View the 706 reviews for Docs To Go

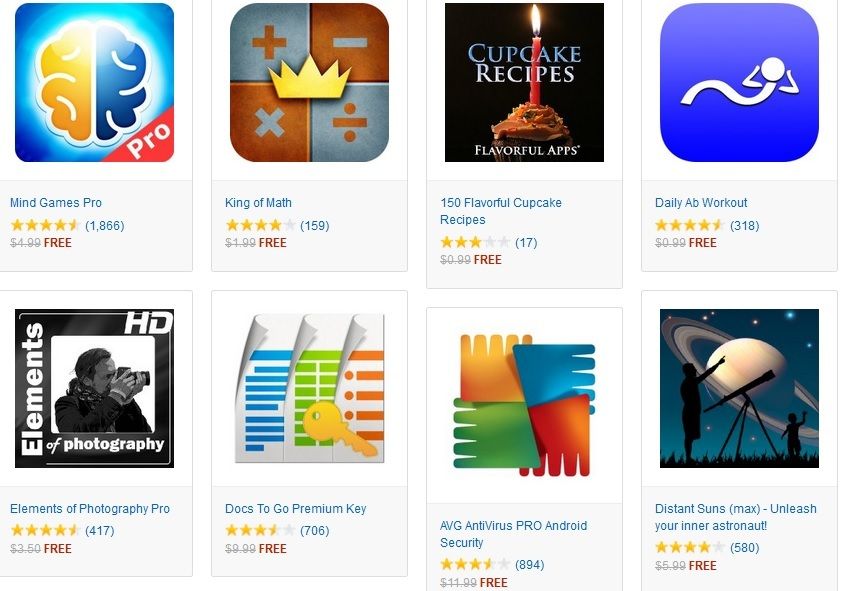[315, 531]
